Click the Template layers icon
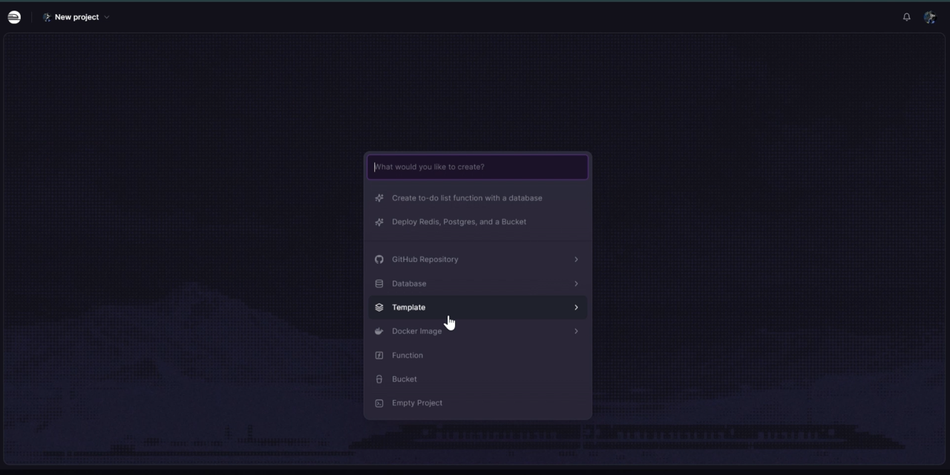The width and height of the screenshot is (950, 475). (379, 307)
